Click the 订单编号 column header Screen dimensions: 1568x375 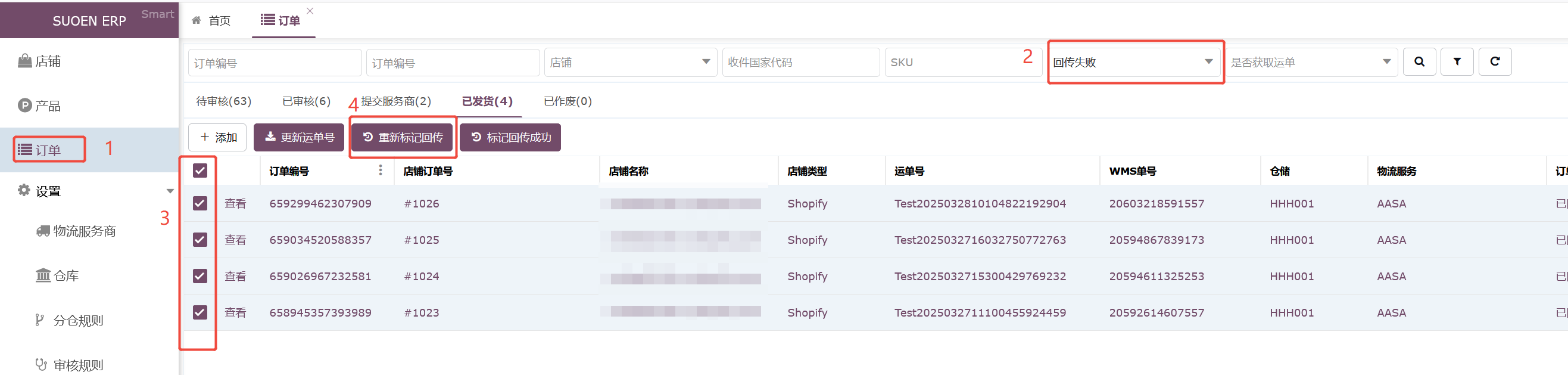[x=289, y=171]
